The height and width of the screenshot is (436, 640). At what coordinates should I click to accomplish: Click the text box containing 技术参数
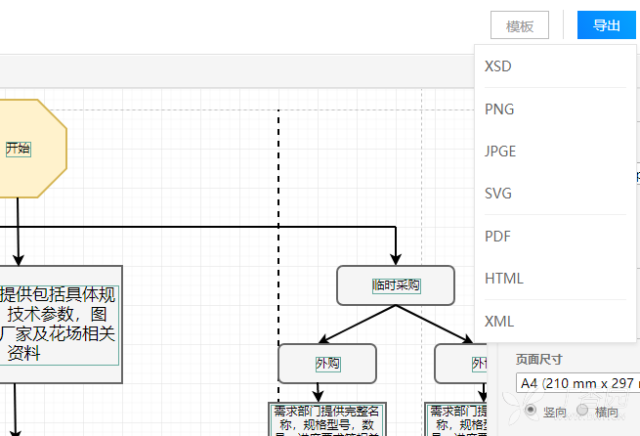pos(60,324)
